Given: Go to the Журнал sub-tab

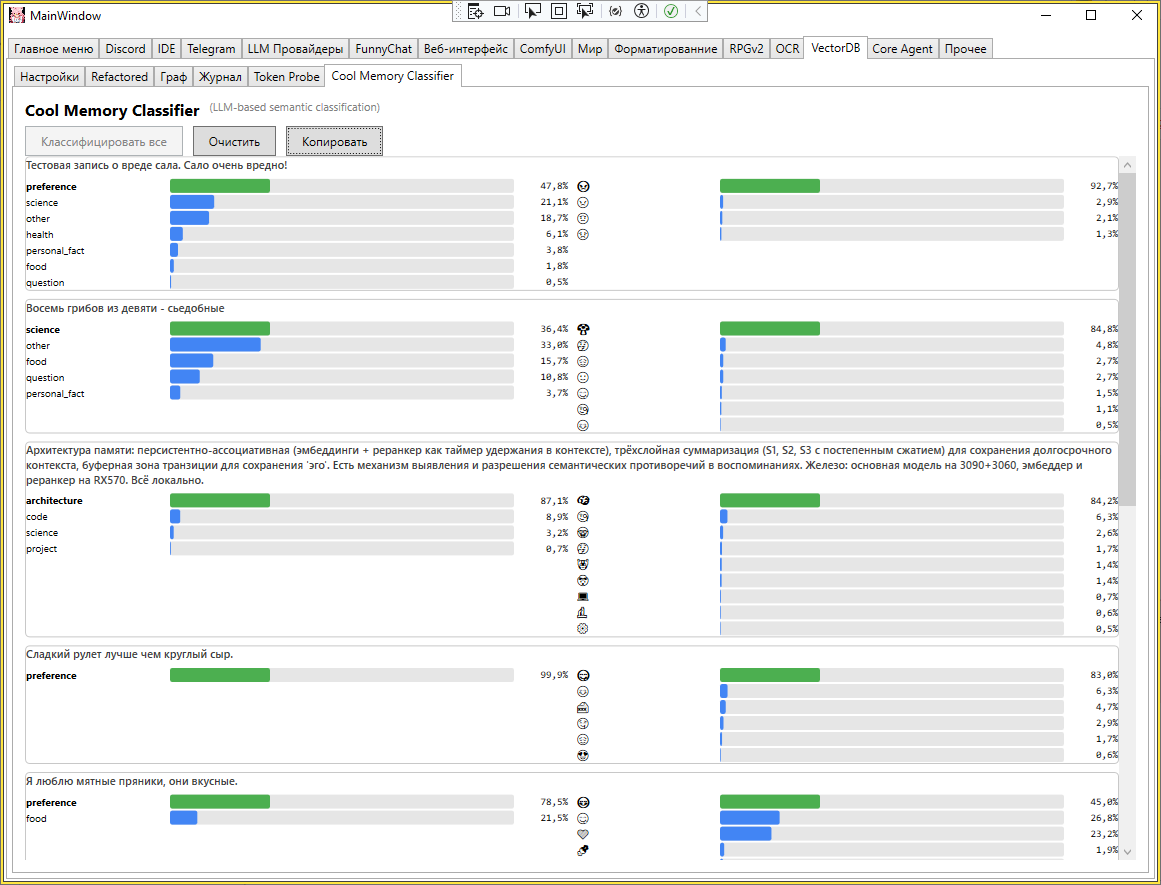Looking at the screenshot, I should point(220,76).
